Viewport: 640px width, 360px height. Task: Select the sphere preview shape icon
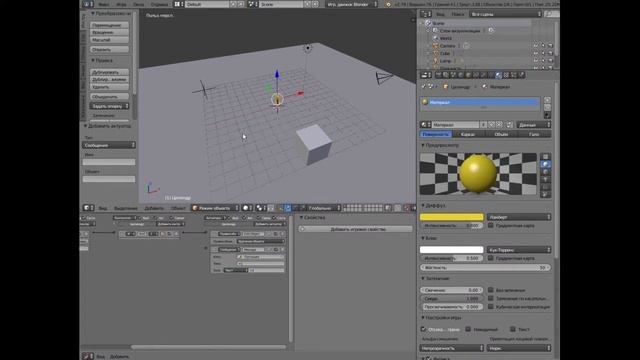pyautogui.click(x=545, y=164)
